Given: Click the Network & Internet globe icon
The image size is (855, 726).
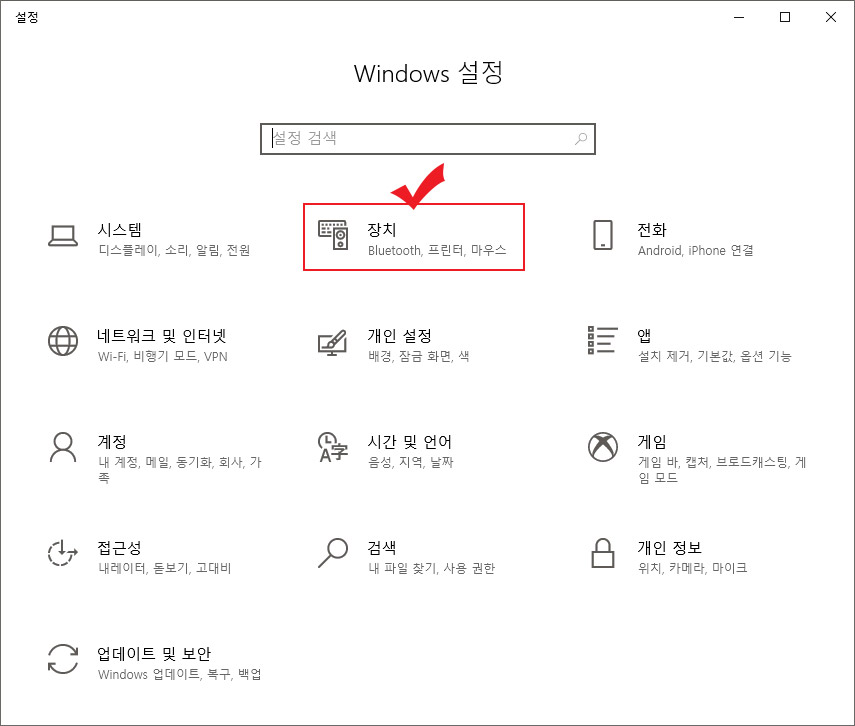Looking at the screenshot, I should coord(63,341).
